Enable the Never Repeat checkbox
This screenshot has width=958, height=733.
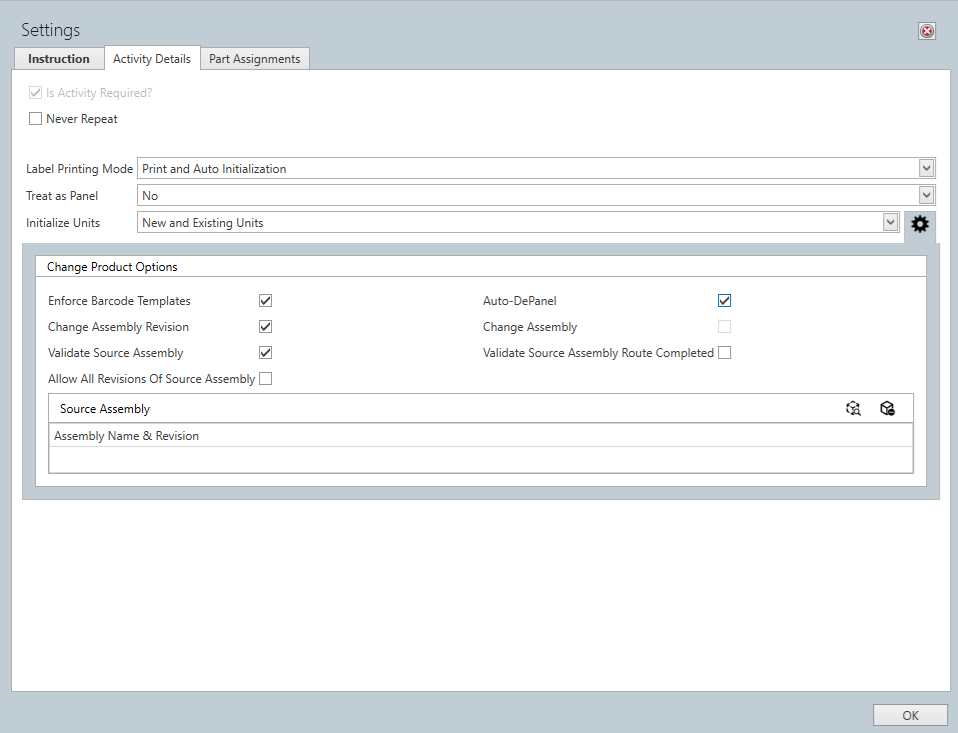(x=35, y=118)
